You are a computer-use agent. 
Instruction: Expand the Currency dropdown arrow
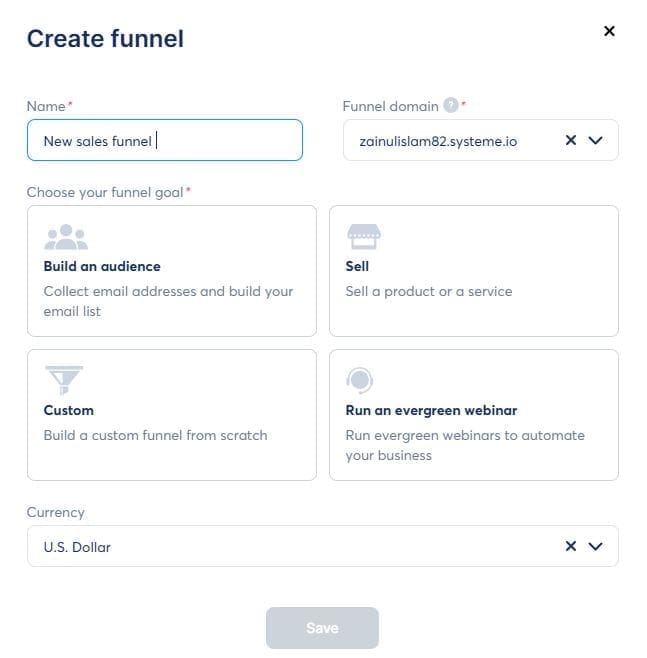pyautogui.click(x=596, y=546)
